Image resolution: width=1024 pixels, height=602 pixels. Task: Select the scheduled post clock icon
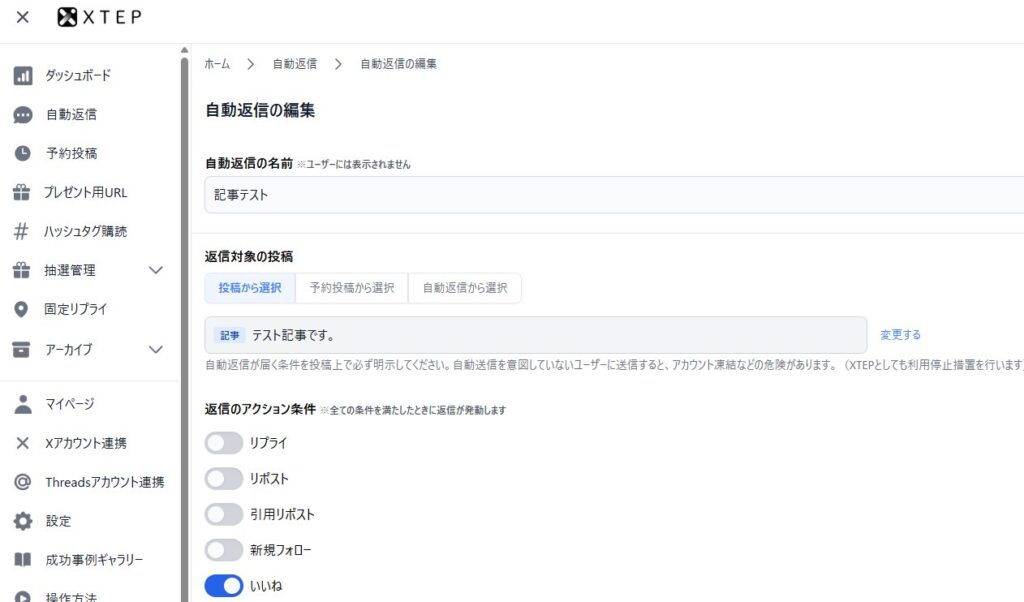pos(22,153)
